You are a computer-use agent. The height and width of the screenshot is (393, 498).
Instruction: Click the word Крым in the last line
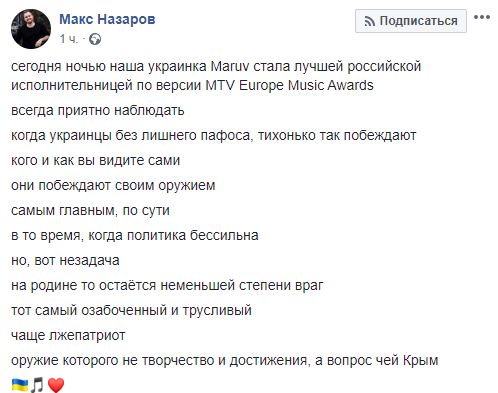pyautogui.click(x=421, y=360)
